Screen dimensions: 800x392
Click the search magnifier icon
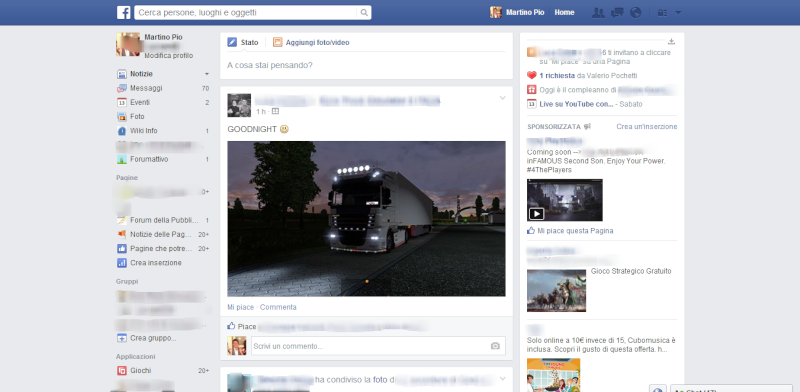point(364,13)
